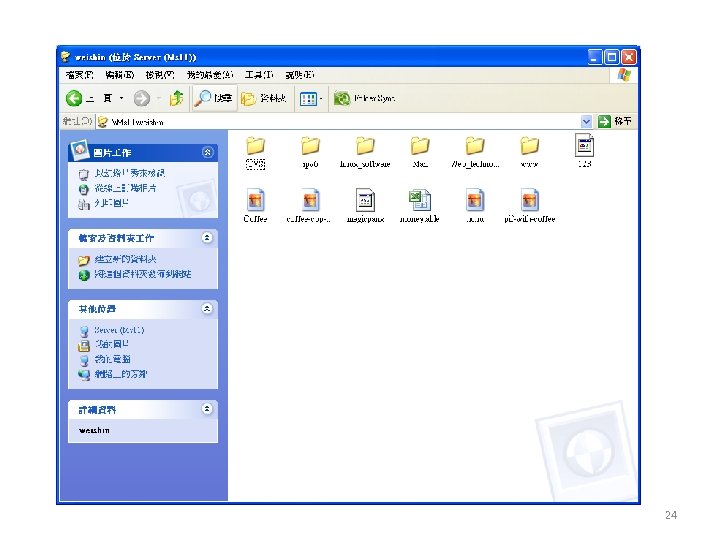The image size is (720, 540).
Task: Open the 檢視 (View) menu
Action: click(160, 75)
